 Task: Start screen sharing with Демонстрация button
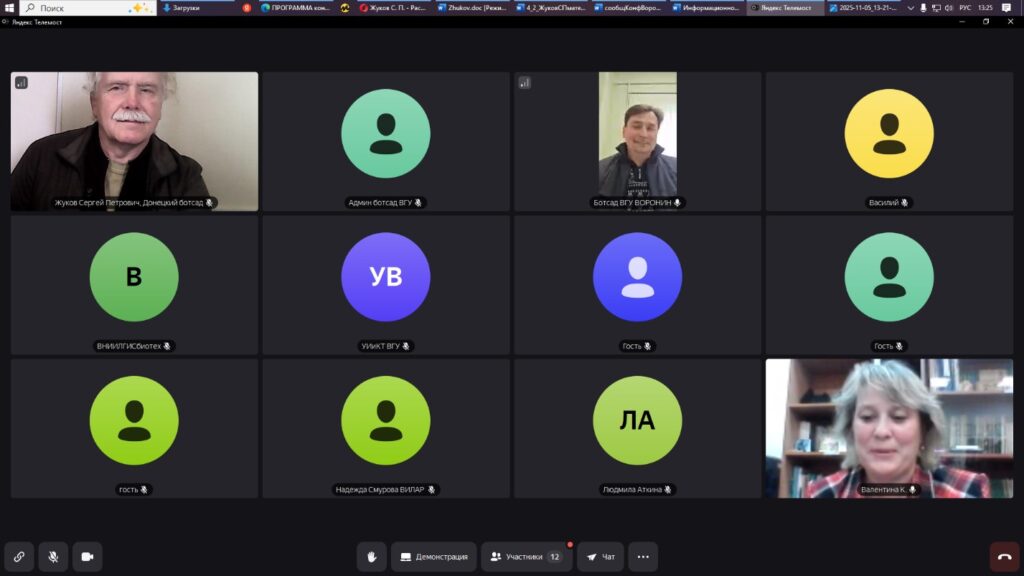(x=433, y=557)
